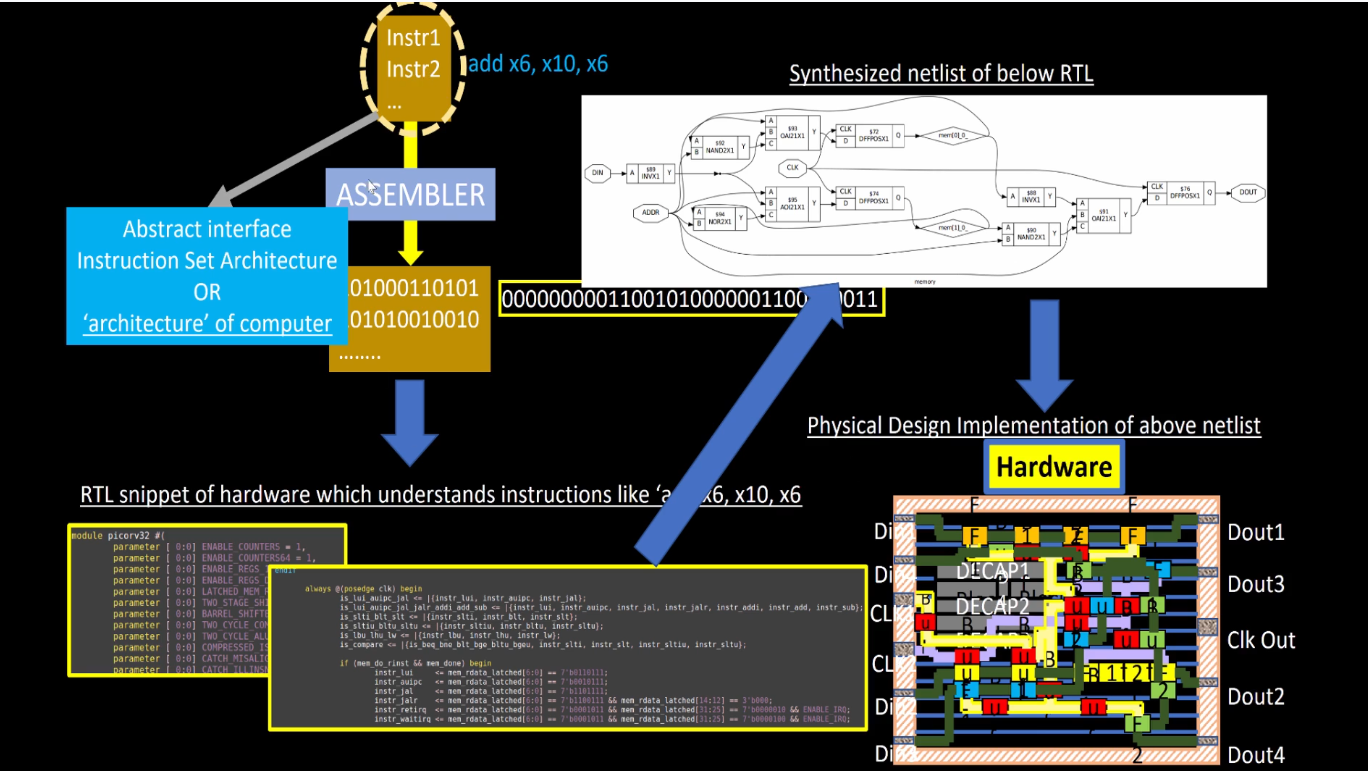The height and width of the screenshot is (771, 1368).
Task: Open the 'Synthesized netlist of below RTL' link
Action: tap(941, 73)
